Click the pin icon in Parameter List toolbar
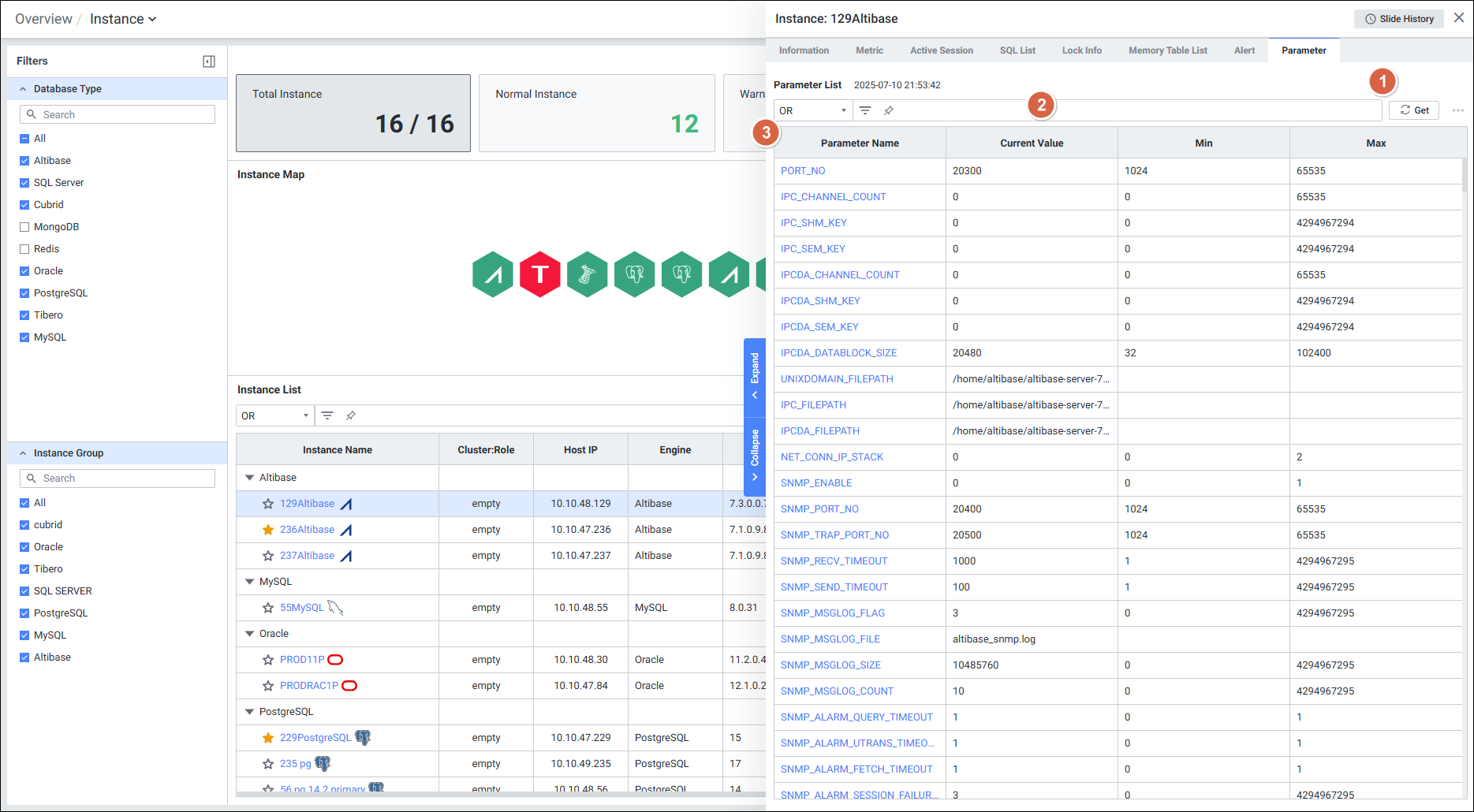The image size is (1474, 812). point(889,110)
